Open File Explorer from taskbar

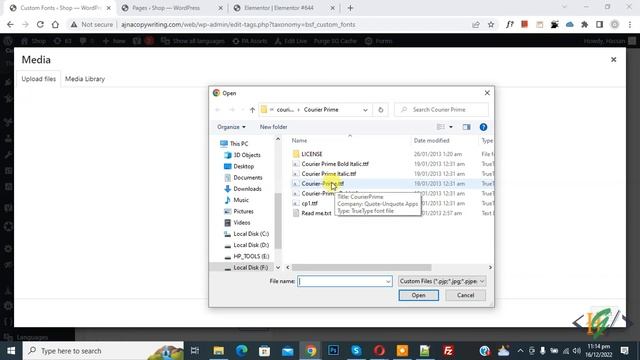coord(218,351)
